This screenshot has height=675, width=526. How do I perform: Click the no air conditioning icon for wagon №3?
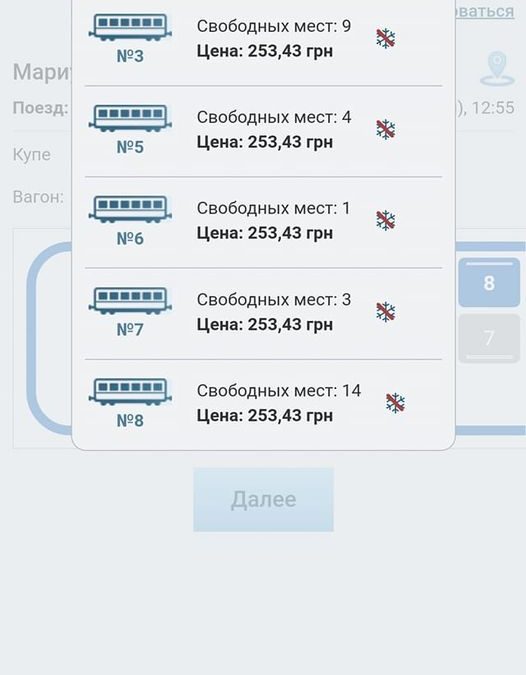click(386, 39)
